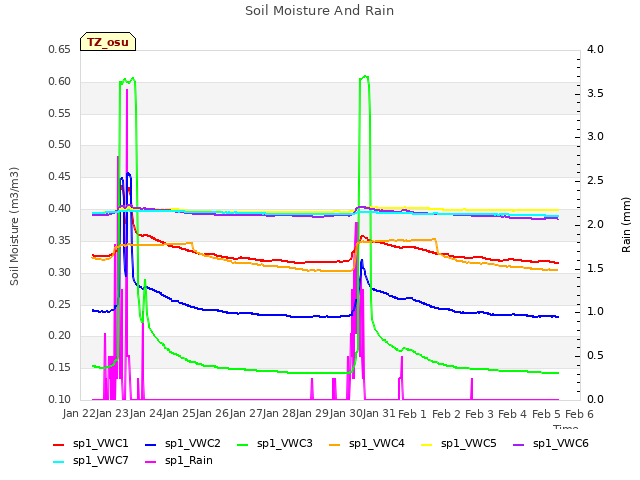Click the sp1_VWC2 legend entry
The image size is (640, 480).
point(183,444)
